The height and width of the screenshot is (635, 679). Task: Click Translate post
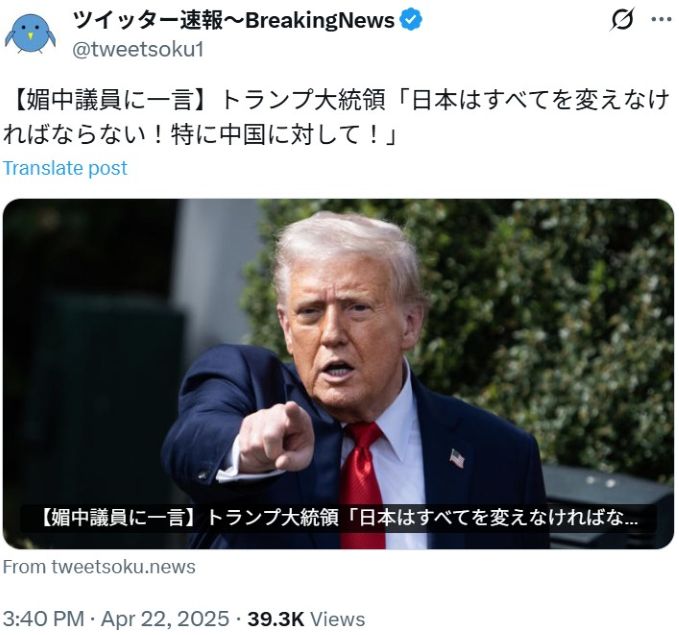65,168
